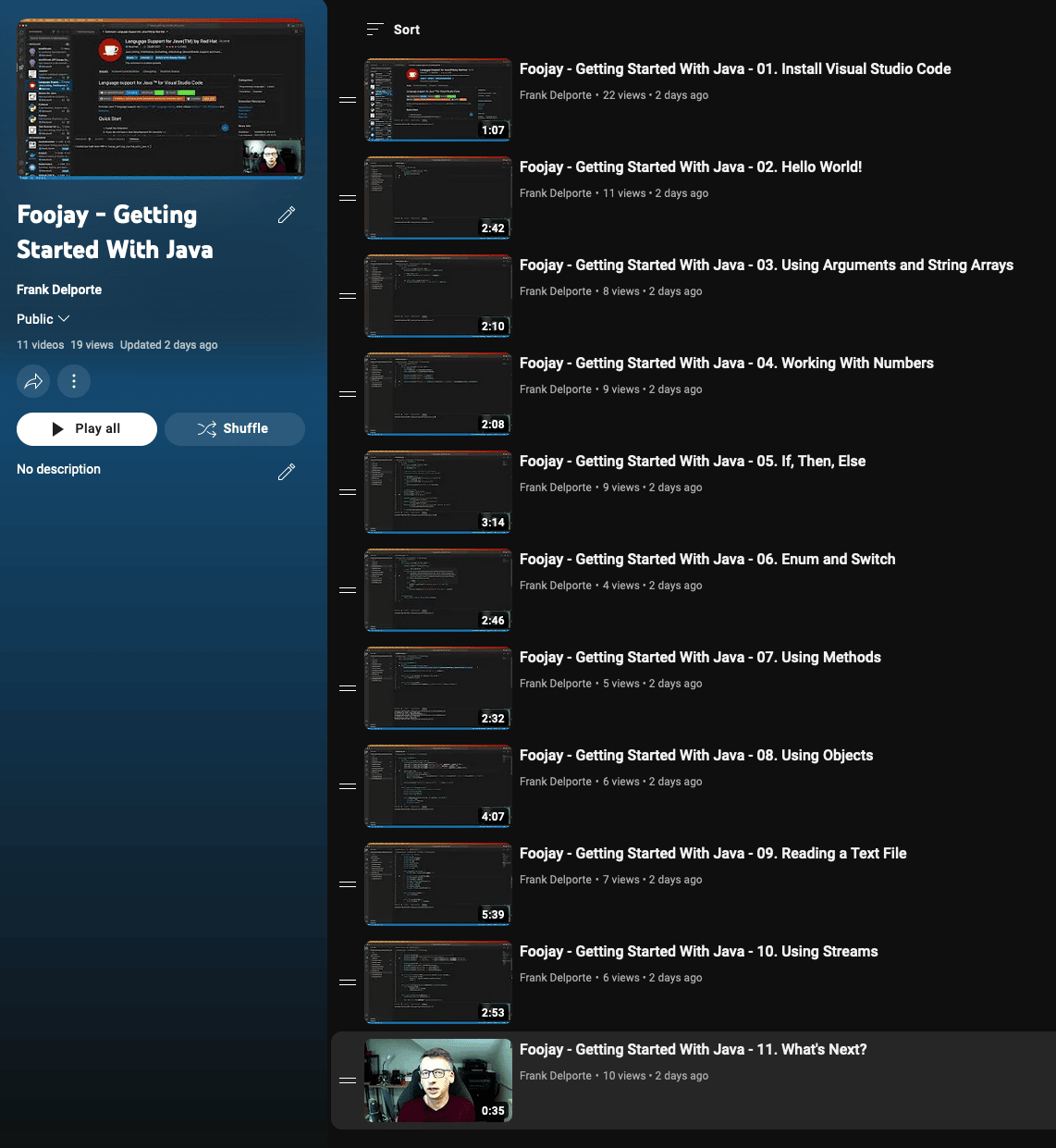
Task: Open video 03. Using Arguments and String Arrays
Action: [x=766, y=265]
